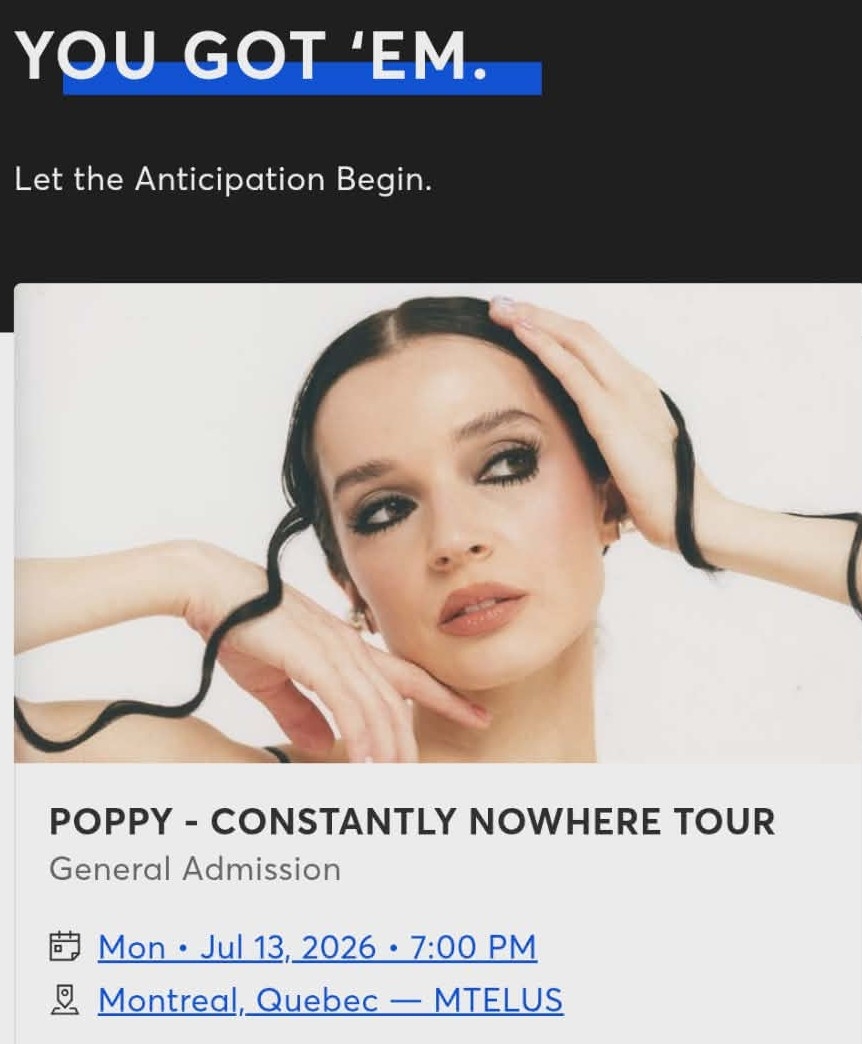Click the location pin icon beside the venue

coord(64,999)
